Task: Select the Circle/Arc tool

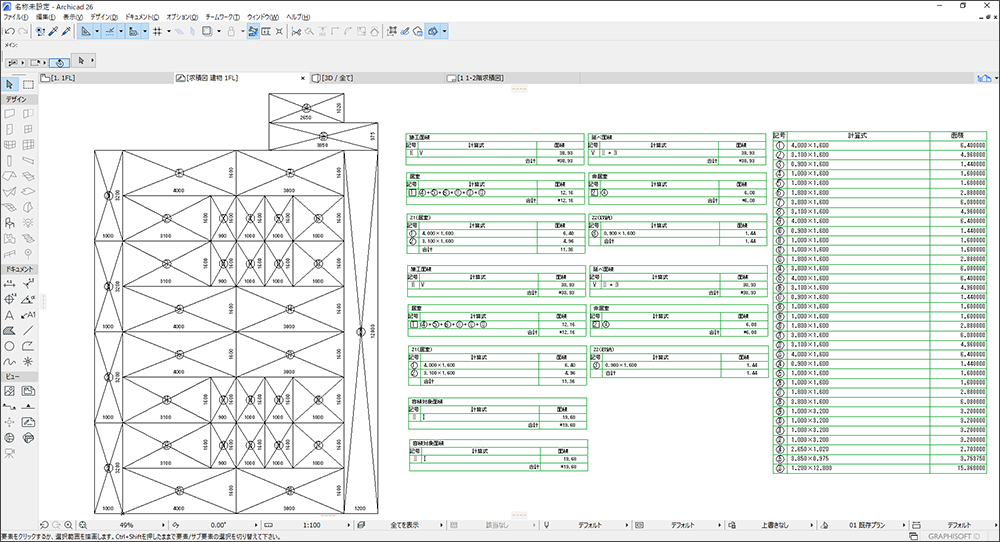Action: pyautogui.click(x=10, y=346)
